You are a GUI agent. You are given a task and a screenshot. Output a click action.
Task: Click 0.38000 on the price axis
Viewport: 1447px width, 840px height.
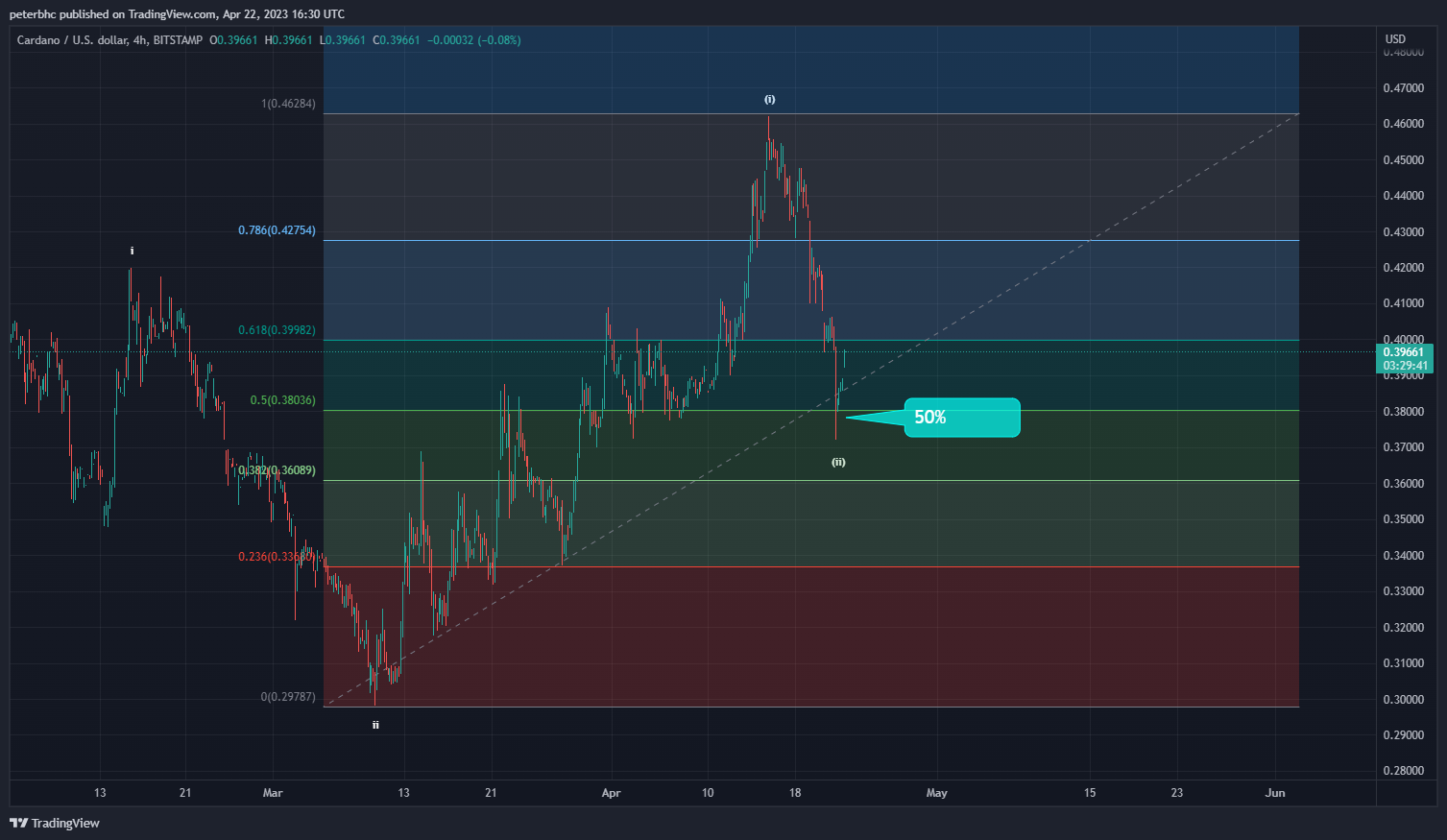click(x=1404, y=412)
